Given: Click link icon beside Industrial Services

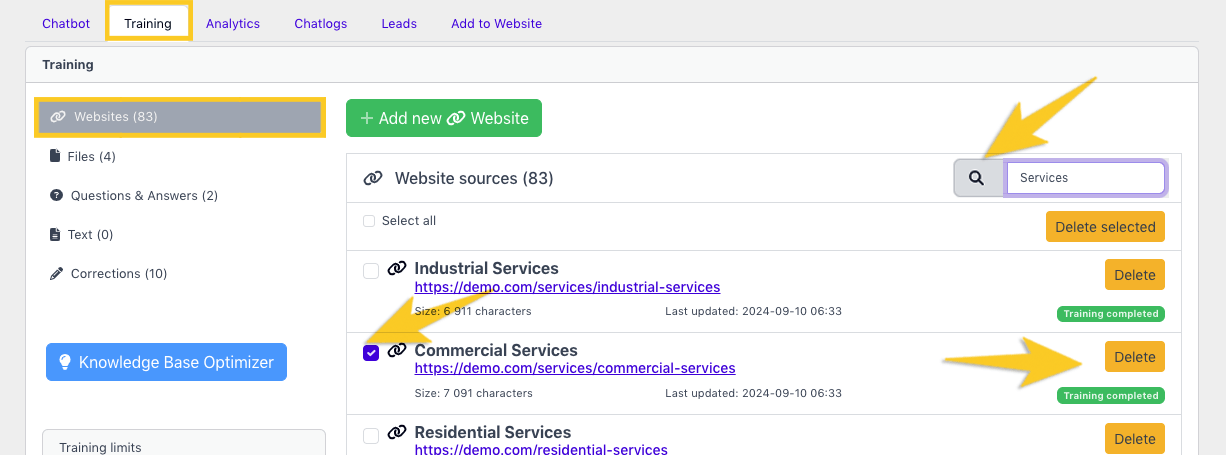Looking at the screenshot, I should 397,269.
